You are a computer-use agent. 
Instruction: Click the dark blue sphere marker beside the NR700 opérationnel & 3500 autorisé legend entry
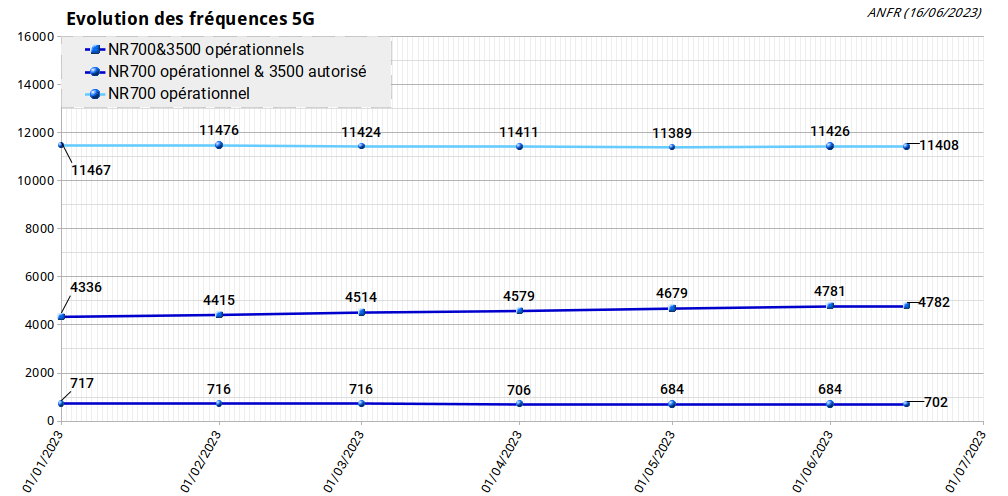pos(95,72)
